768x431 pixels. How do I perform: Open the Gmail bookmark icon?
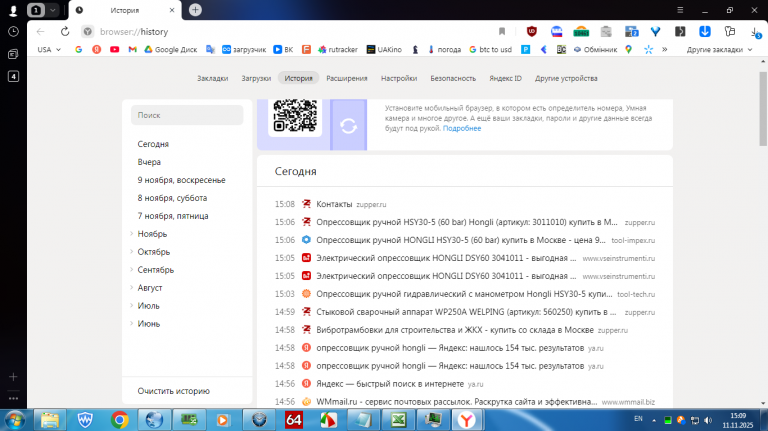(132, 49)
